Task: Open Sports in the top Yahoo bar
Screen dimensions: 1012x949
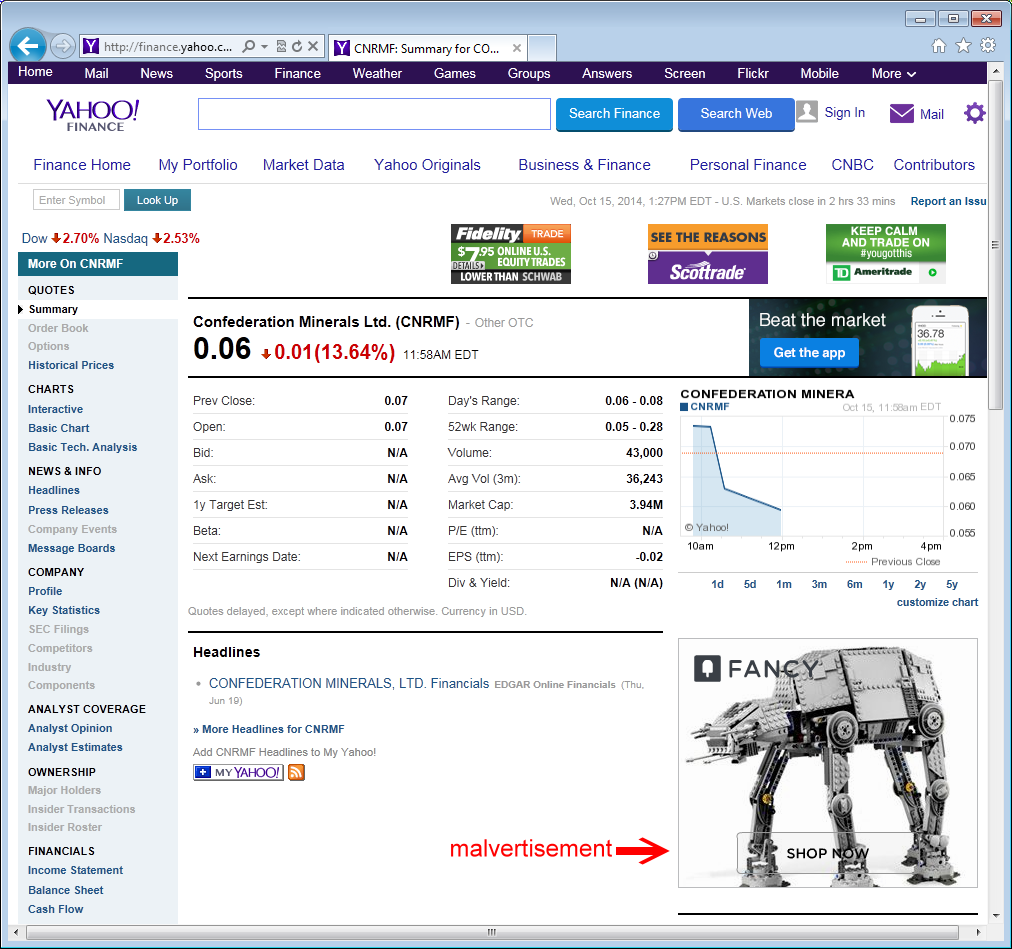Action: pos(223,74)
